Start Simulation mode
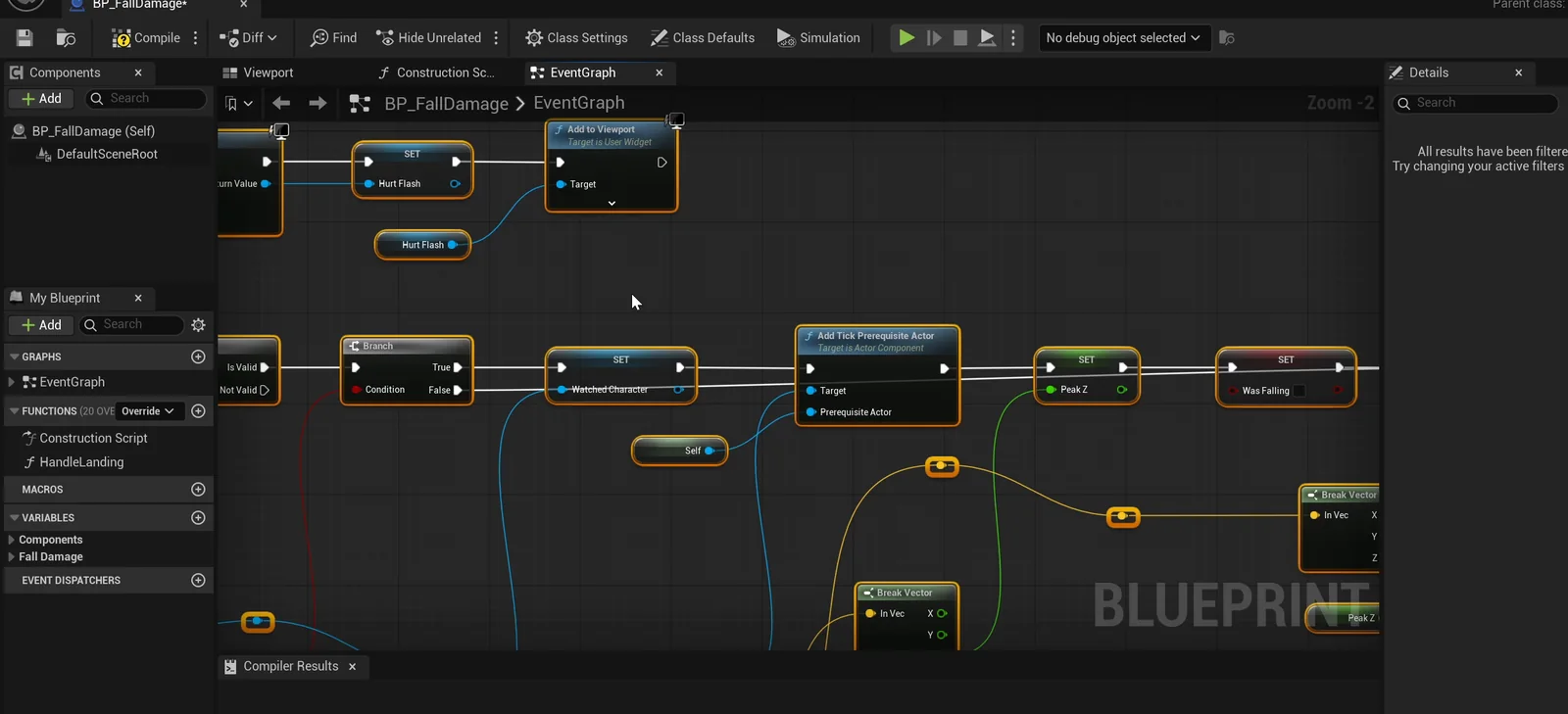This screenshot has width=1568, height=714. [x=818, y=38]
